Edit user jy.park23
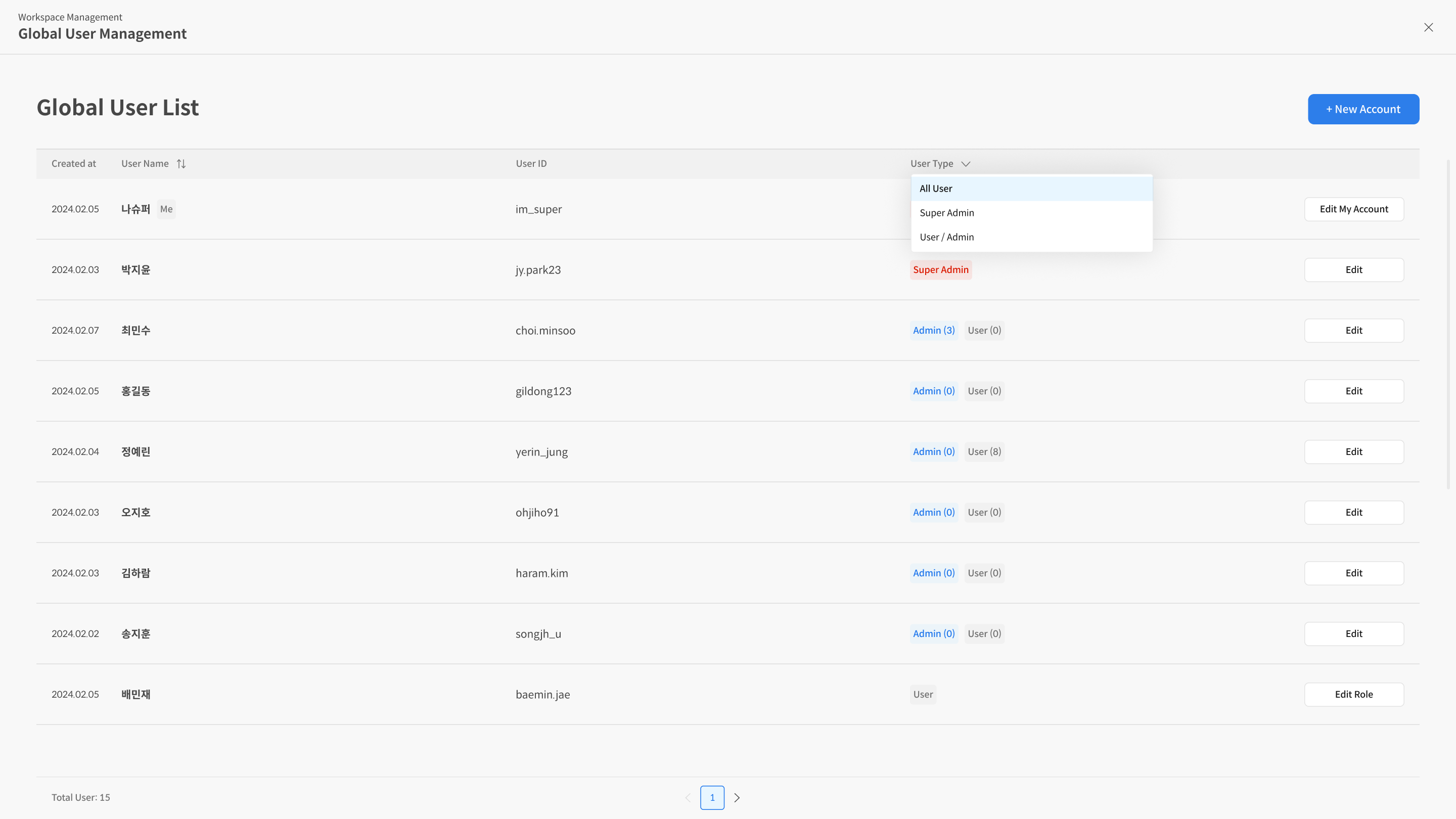This screenshot has height=819, width=1456. click(x=1353, y=270)
